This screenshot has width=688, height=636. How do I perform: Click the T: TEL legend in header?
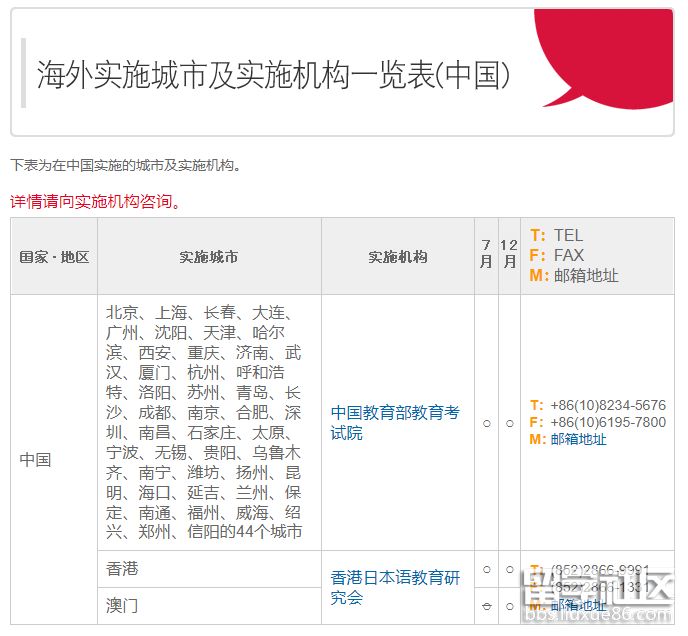tap(556, 235)
